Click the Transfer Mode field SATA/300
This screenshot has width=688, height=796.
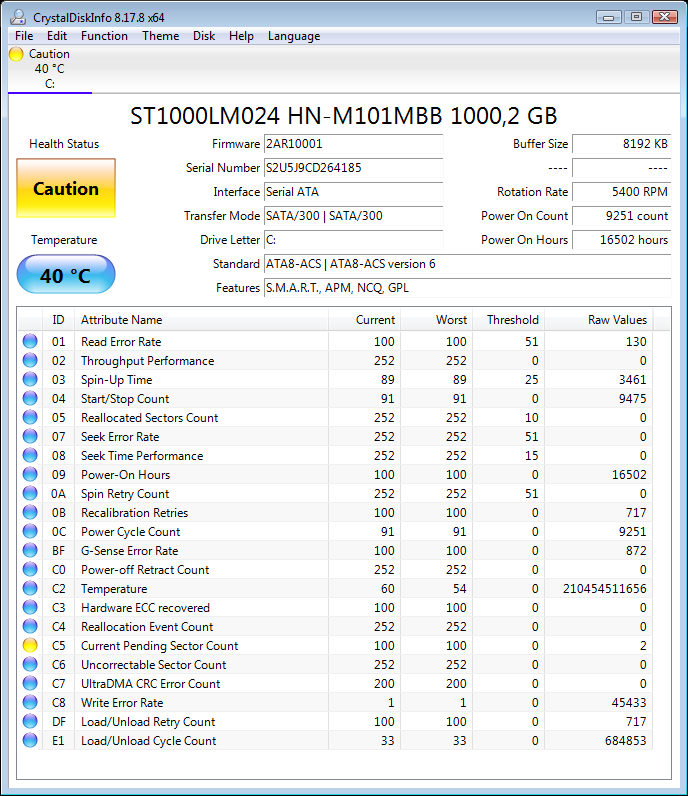(353, 216)
